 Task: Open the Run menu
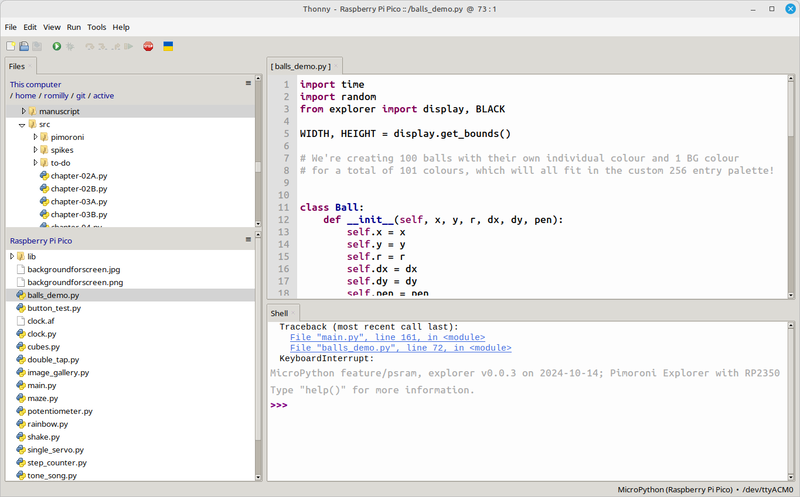74,27
